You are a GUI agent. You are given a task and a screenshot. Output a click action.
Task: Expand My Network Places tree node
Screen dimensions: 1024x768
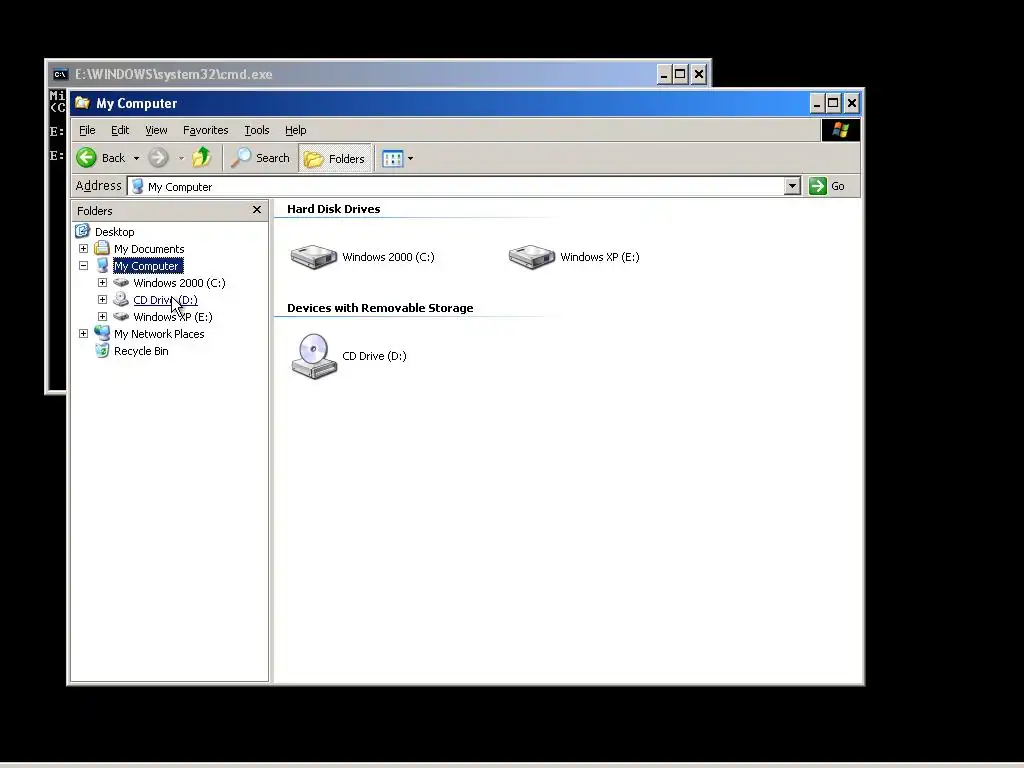[84, 334]
